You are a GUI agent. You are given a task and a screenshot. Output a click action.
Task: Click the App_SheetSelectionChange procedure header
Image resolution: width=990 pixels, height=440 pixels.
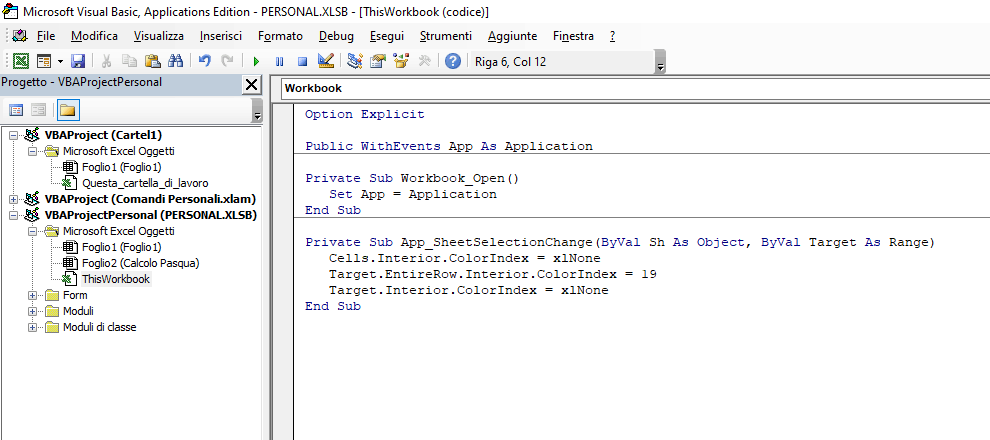click(x=619, y=242)
